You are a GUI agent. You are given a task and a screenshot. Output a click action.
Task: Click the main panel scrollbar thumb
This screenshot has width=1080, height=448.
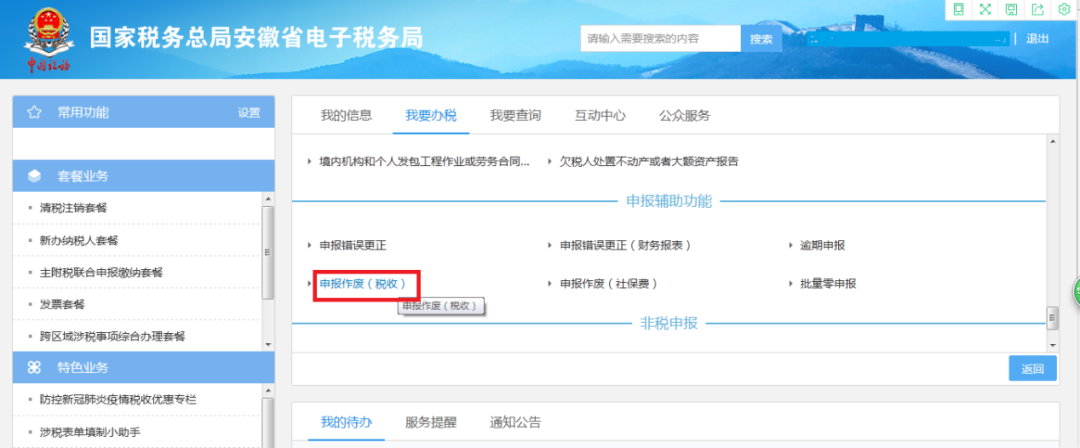(x=1052, y=318)
